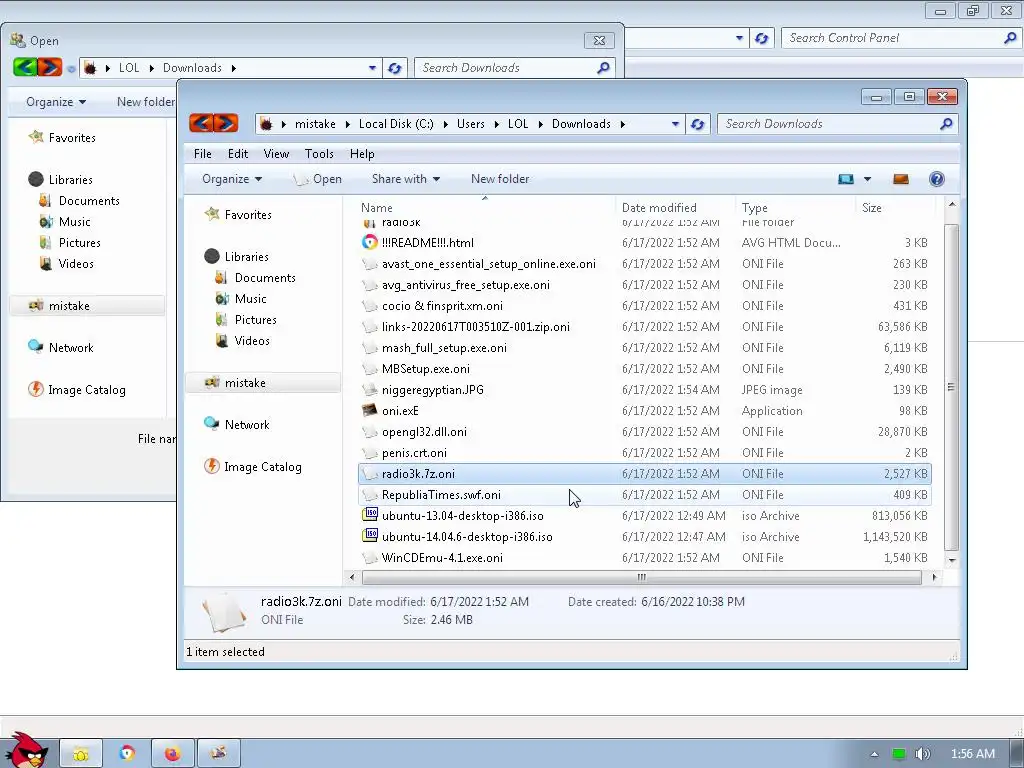Sort by the Name column header
The image size is (1024, 768).
(x=377, y=208)
